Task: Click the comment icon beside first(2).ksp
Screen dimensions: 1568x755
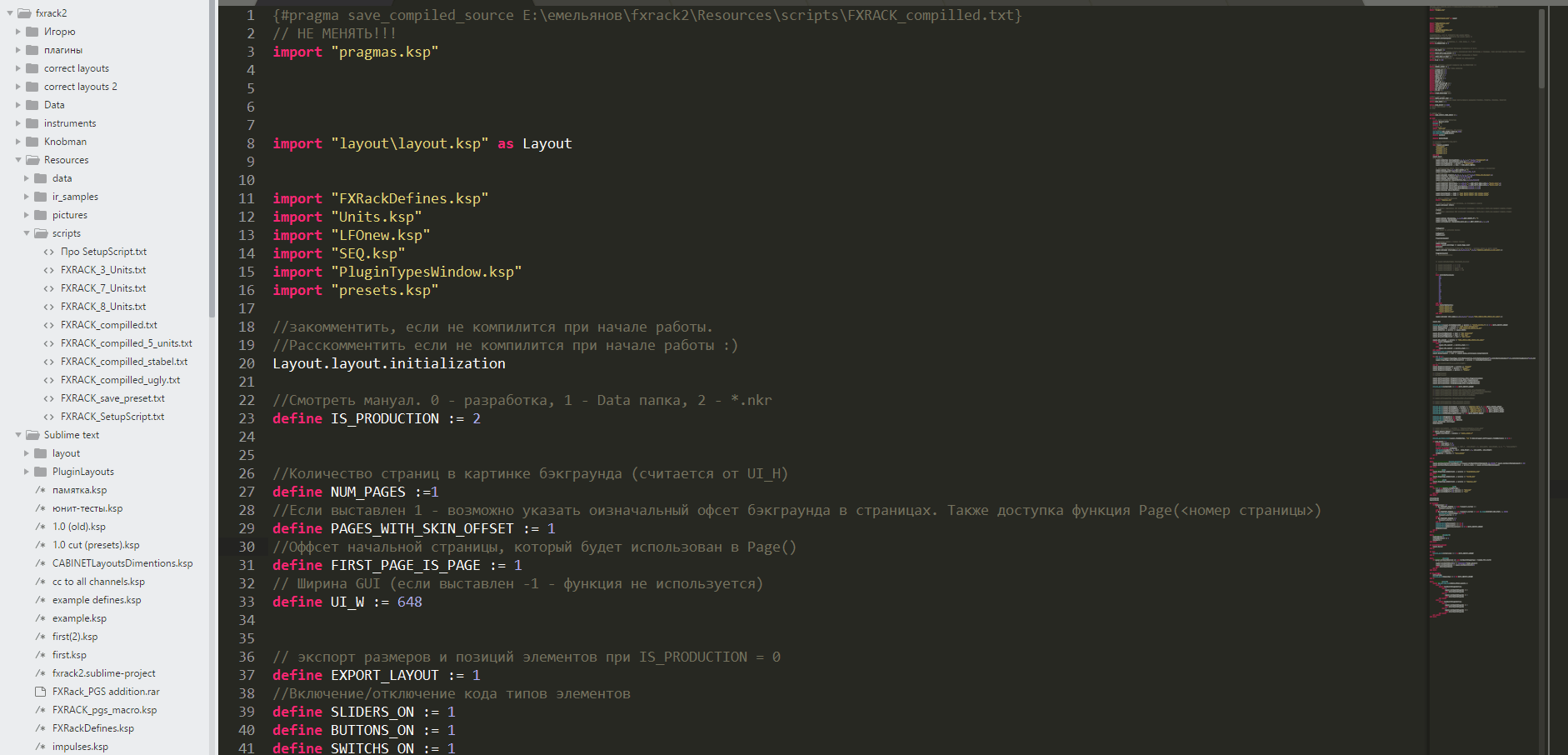Action: click(x=41, y=637)
